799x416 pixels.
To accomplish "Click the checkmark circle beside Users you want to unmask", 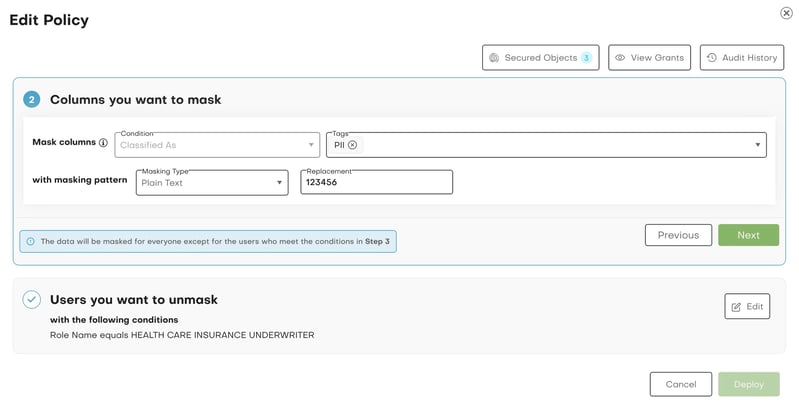I will [x=32, y=300].
